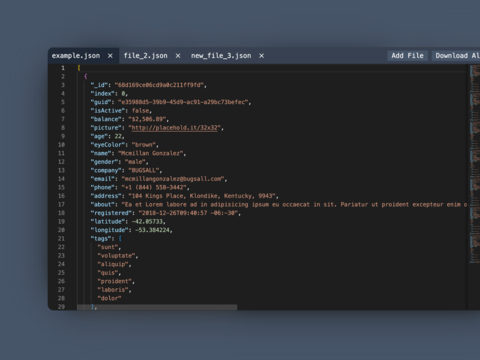
Task: Click the "_id" key
Action: tap(99, 85)
